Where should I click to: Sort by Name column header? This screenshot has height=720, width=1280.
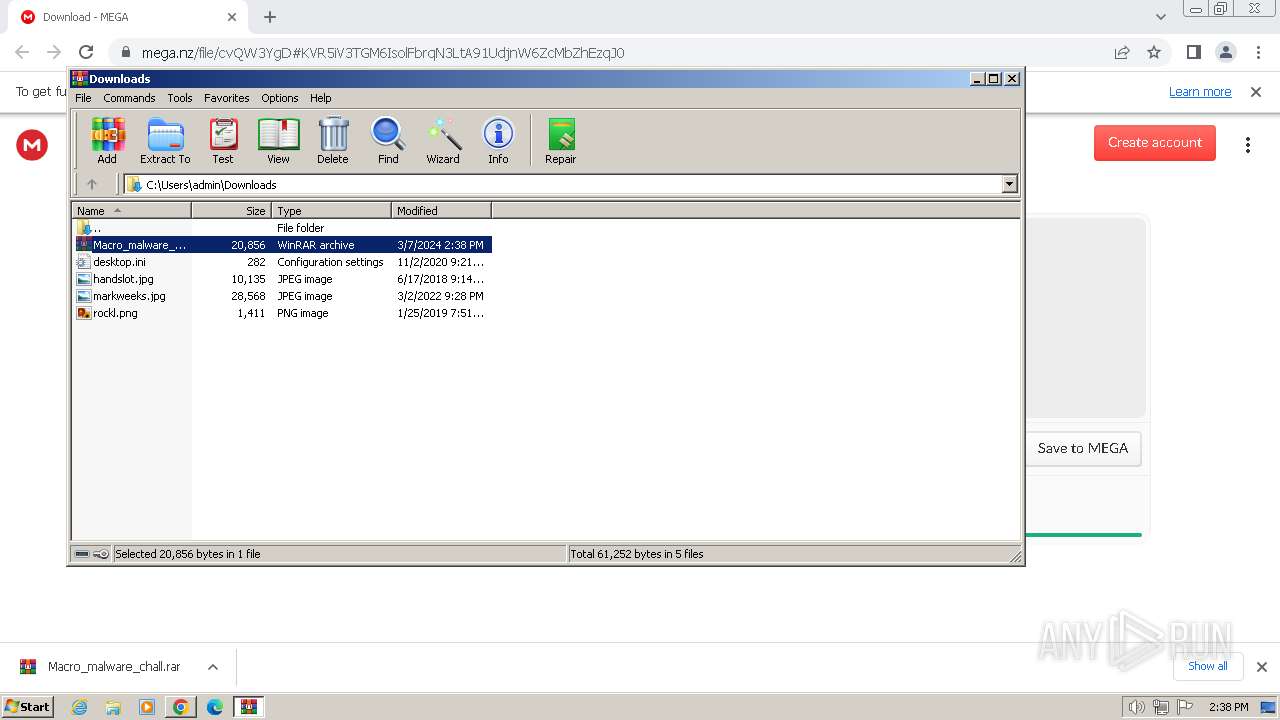pos(131,210)
